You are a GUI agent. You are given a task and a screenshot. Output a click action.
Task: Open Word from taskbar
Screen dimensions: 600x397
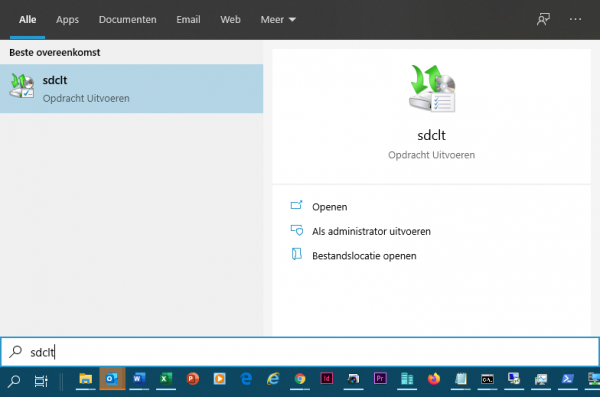tap(139, 379)
